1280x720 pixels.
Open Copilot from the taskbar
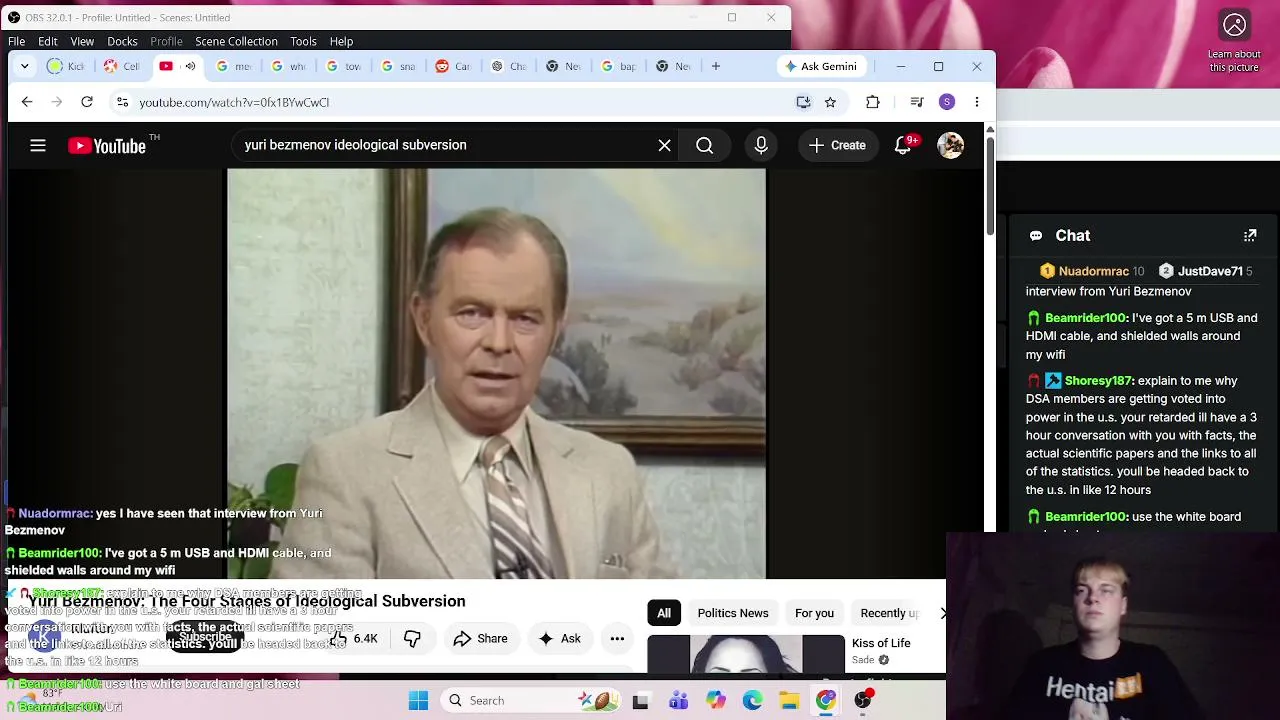click(x=715, y=701)
